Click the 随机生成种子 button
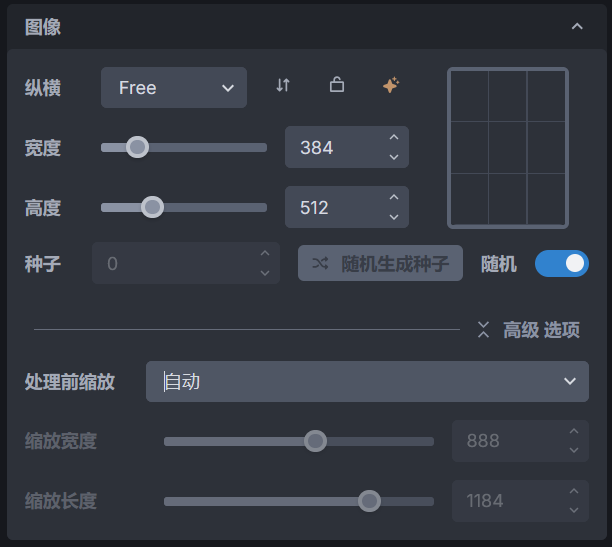 click(x=381, y=264)
